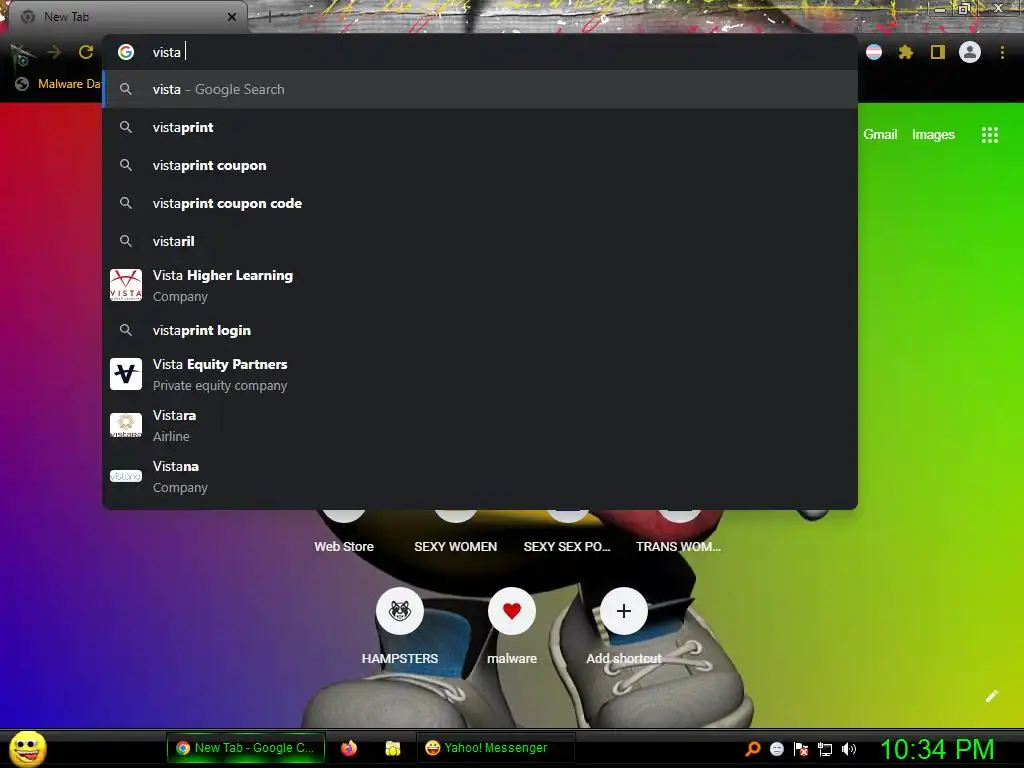The height and width of the screenshot is (768, 1024).
Task: Open the malware heart shortcut icon
Action: 512,611
